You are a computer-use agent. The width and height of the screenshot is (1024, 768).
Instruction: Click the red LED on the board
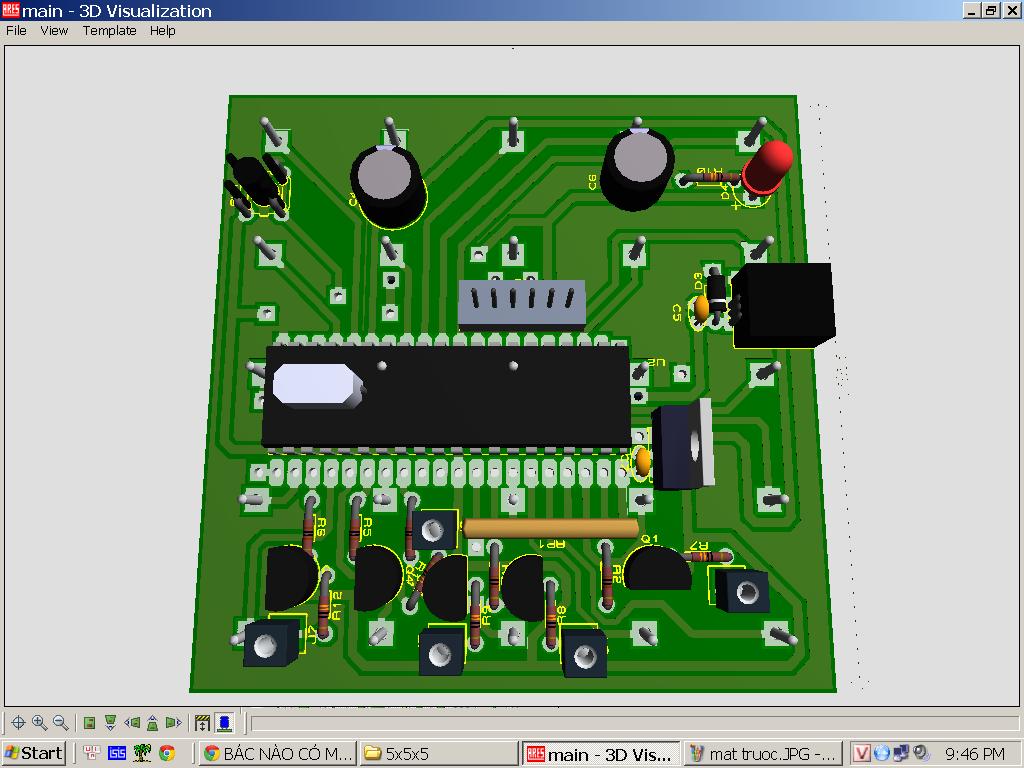(767, 167)
